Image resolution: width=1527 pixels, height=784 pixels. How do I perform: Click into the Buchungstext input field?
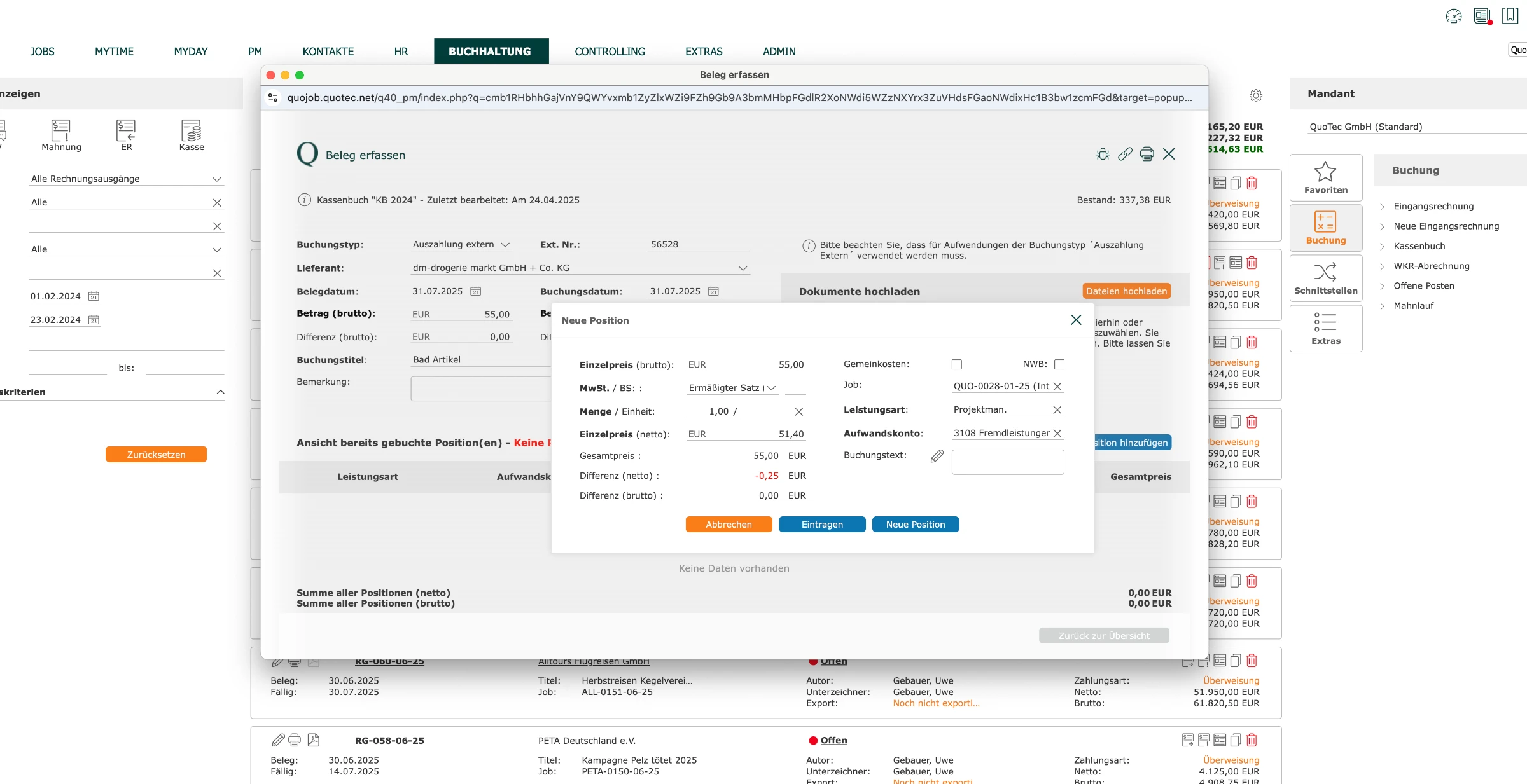[x=1008, y=462]
